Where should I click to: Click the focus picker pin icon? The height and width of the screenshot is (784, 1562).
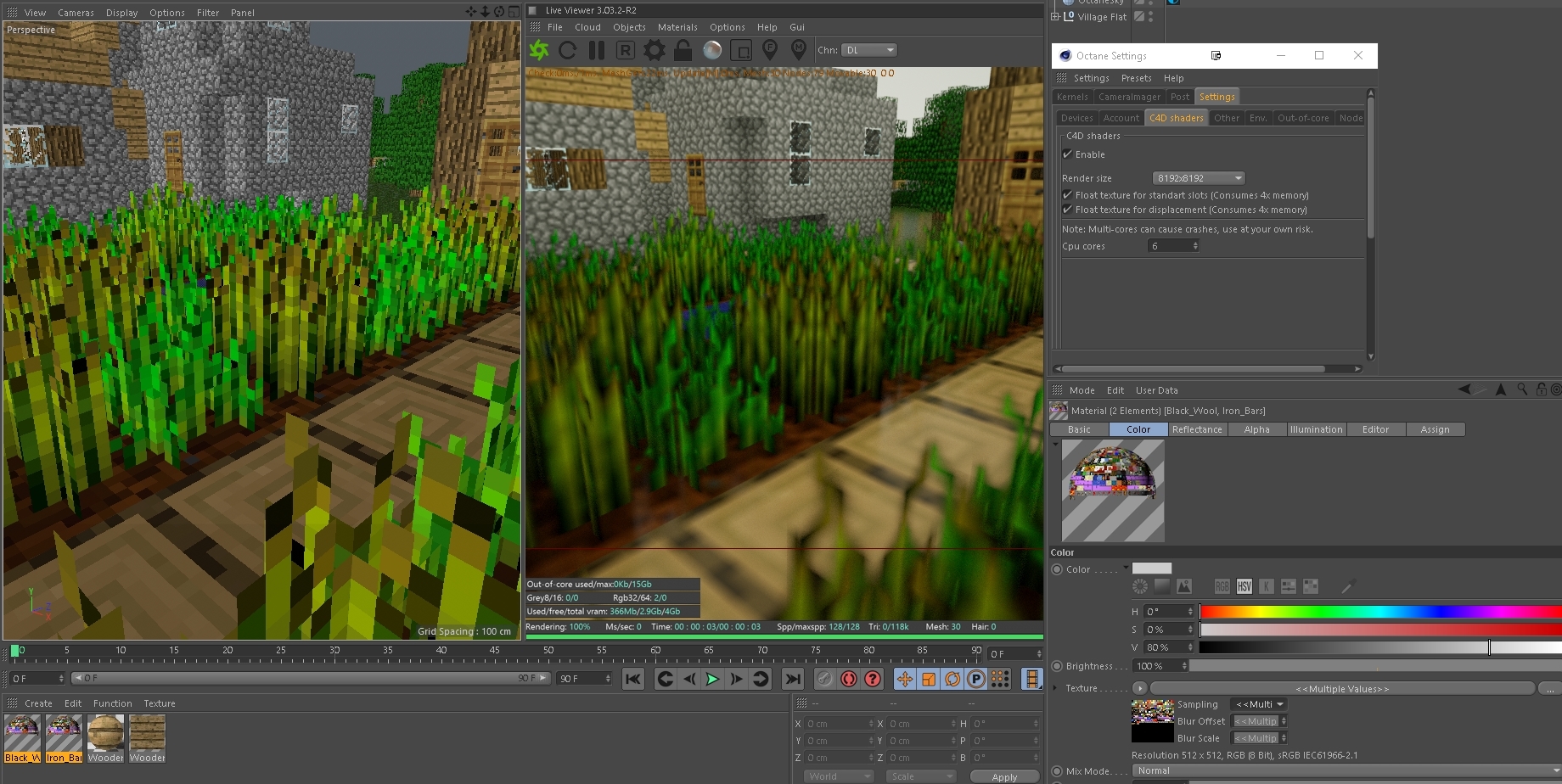[x=770, y=50]
